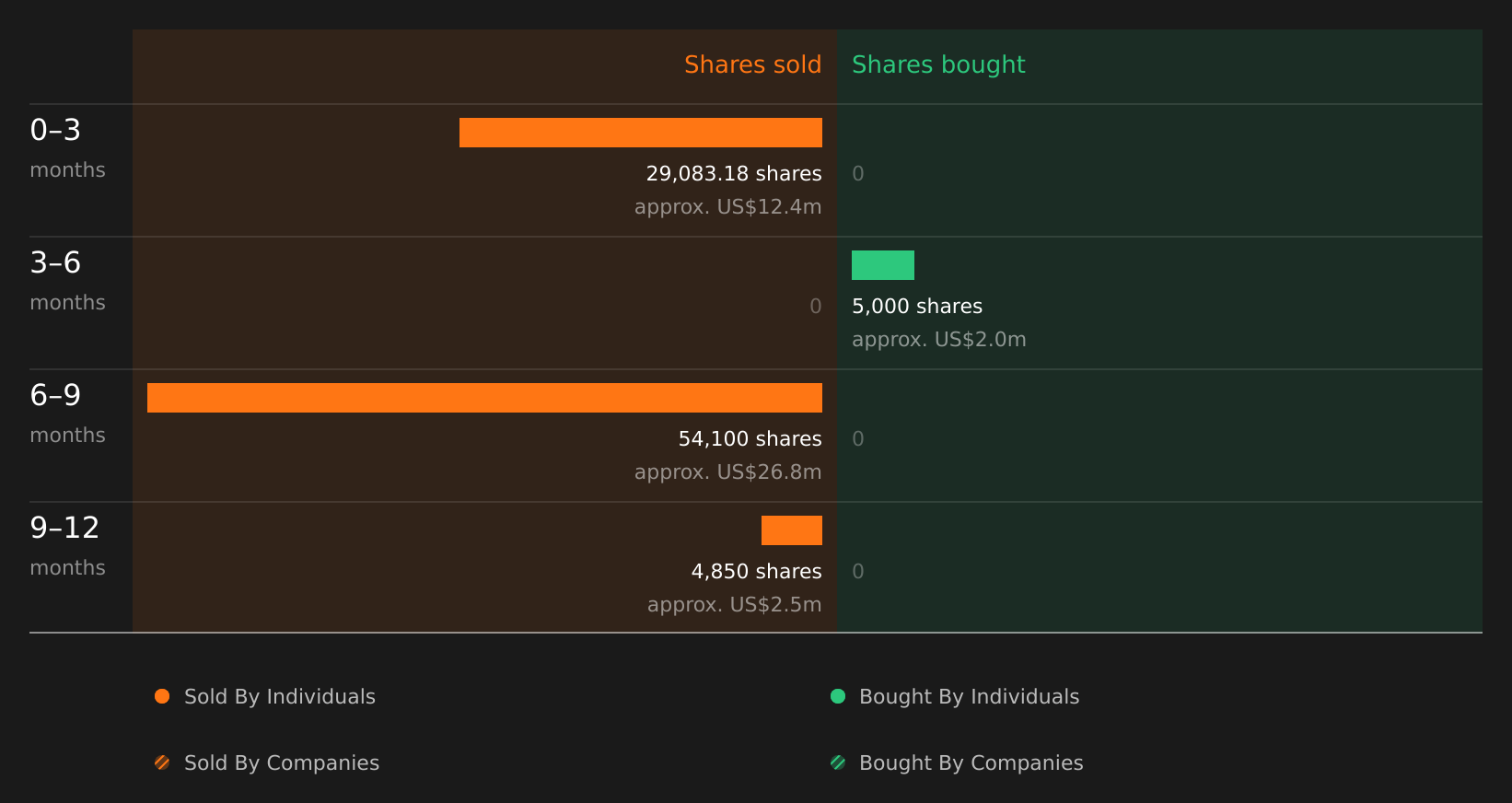Click the 0–3 months row label
1512x803 pixels.
click(x=67, y=148)
